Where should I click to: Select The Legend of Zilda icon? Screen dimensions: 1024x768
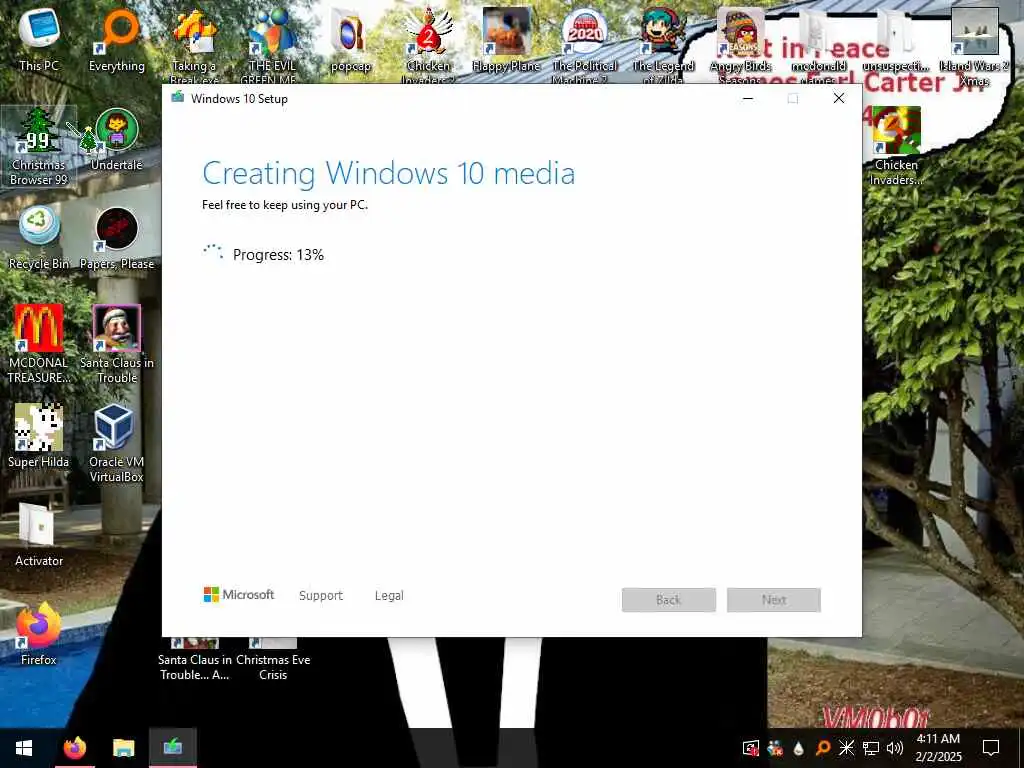point(663,44)
